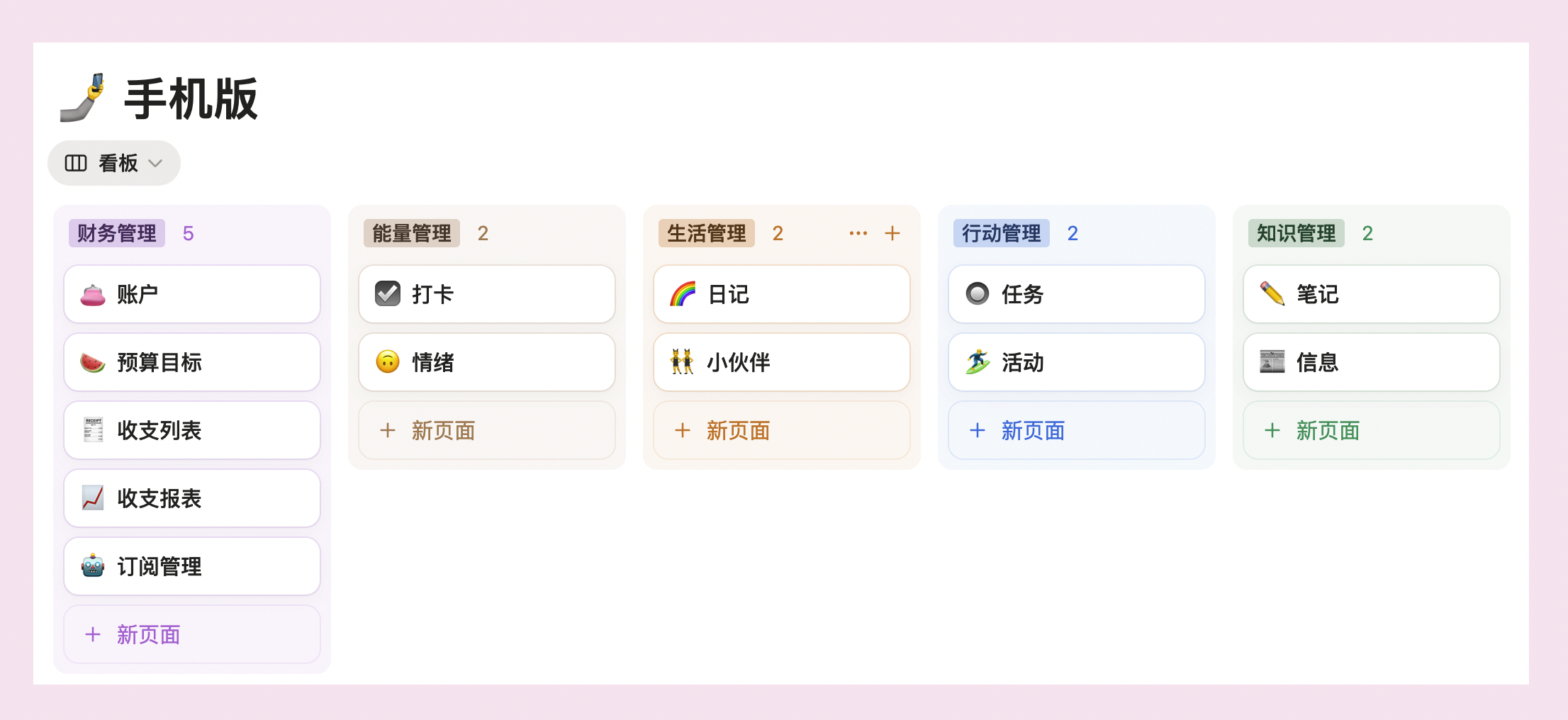Click the robot icon on 订阅管理 card

click(x=94, y=566)
